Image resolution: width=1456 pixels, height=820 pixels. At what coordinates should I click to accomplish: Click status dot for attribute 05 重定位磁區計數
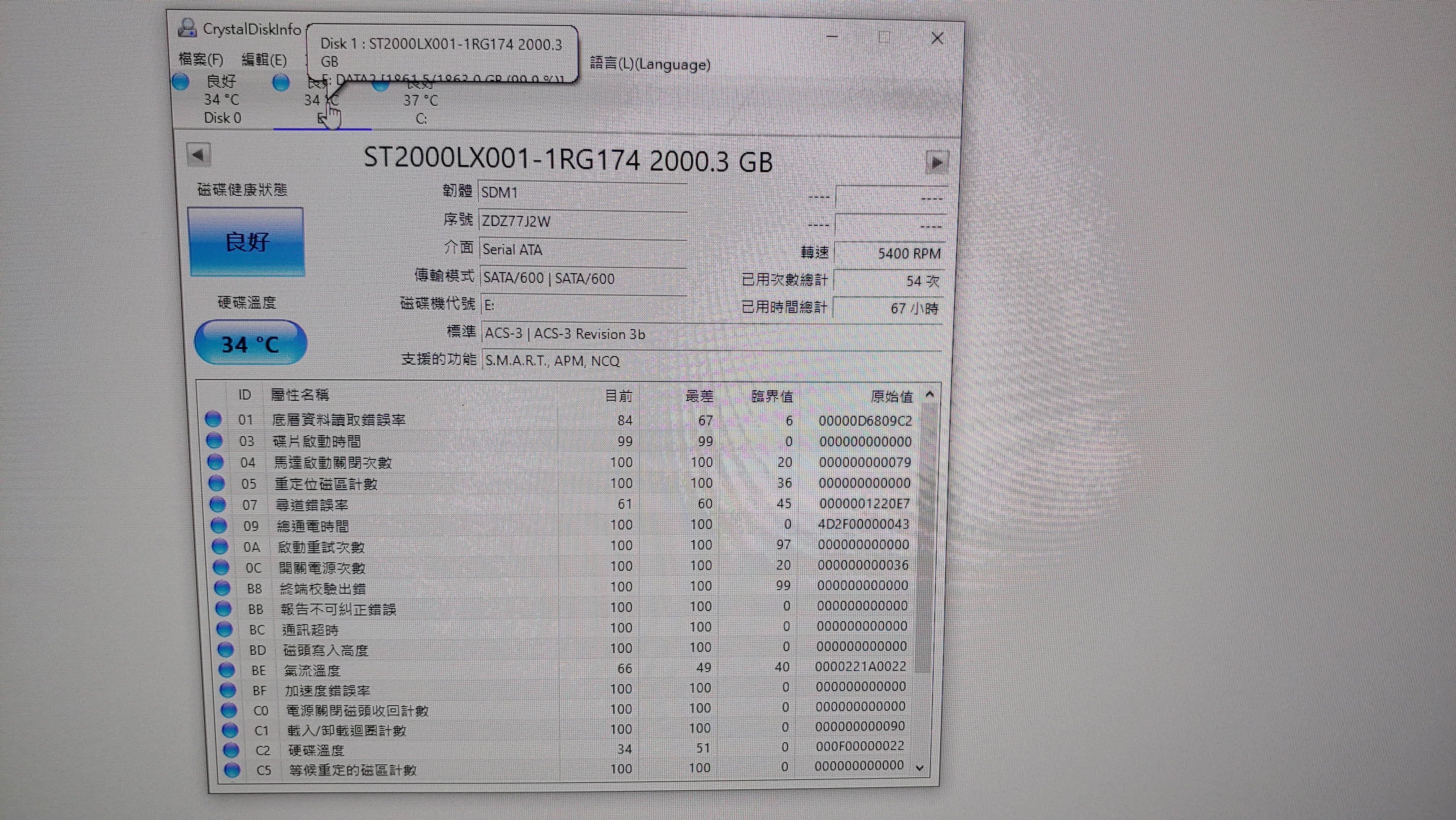click(216, 483)
